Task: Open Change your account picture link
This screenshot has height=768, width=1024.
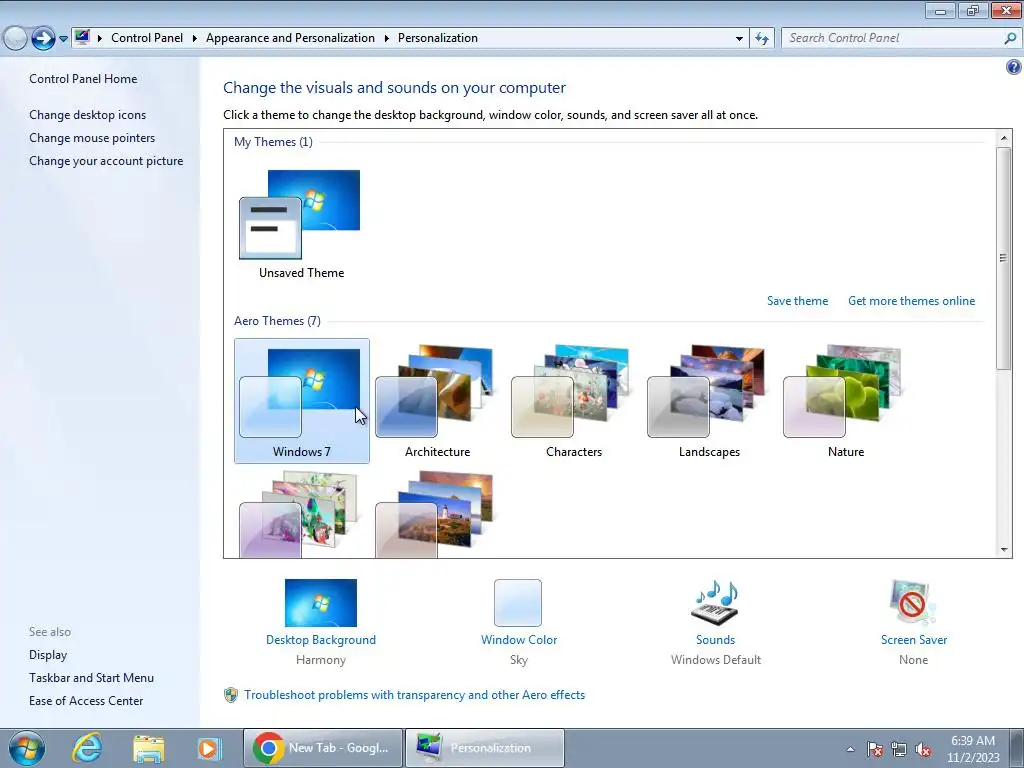Action: click(106, 161)
